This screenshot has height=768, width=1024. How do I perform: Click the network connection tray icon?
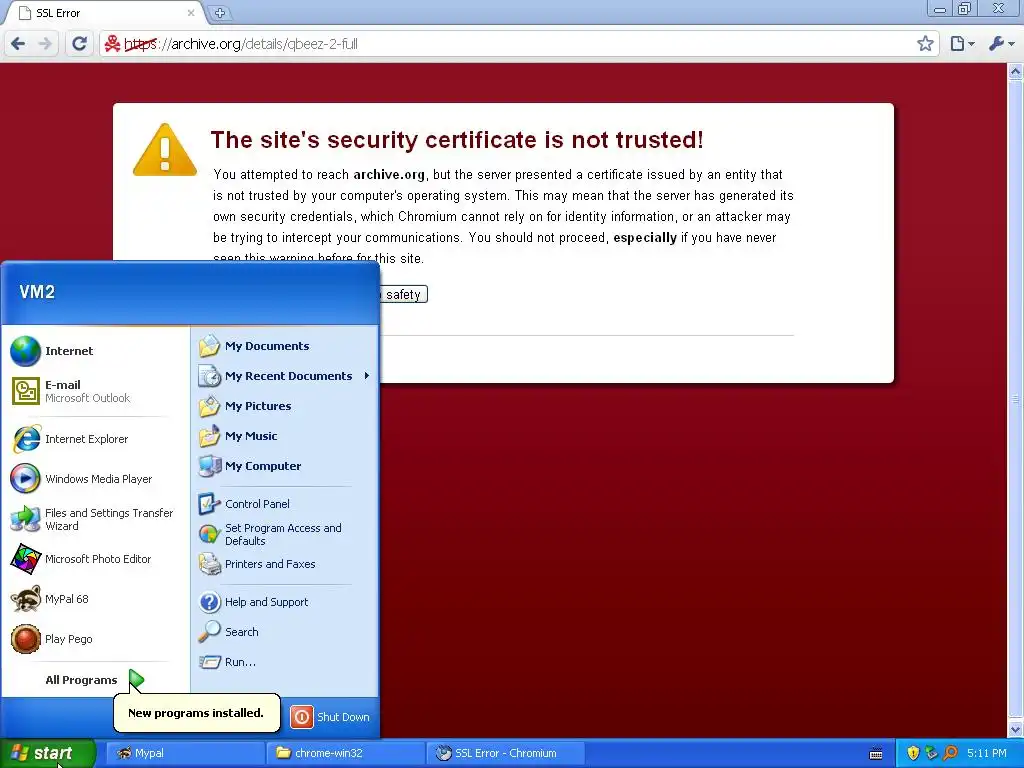[x=932, y=754]
